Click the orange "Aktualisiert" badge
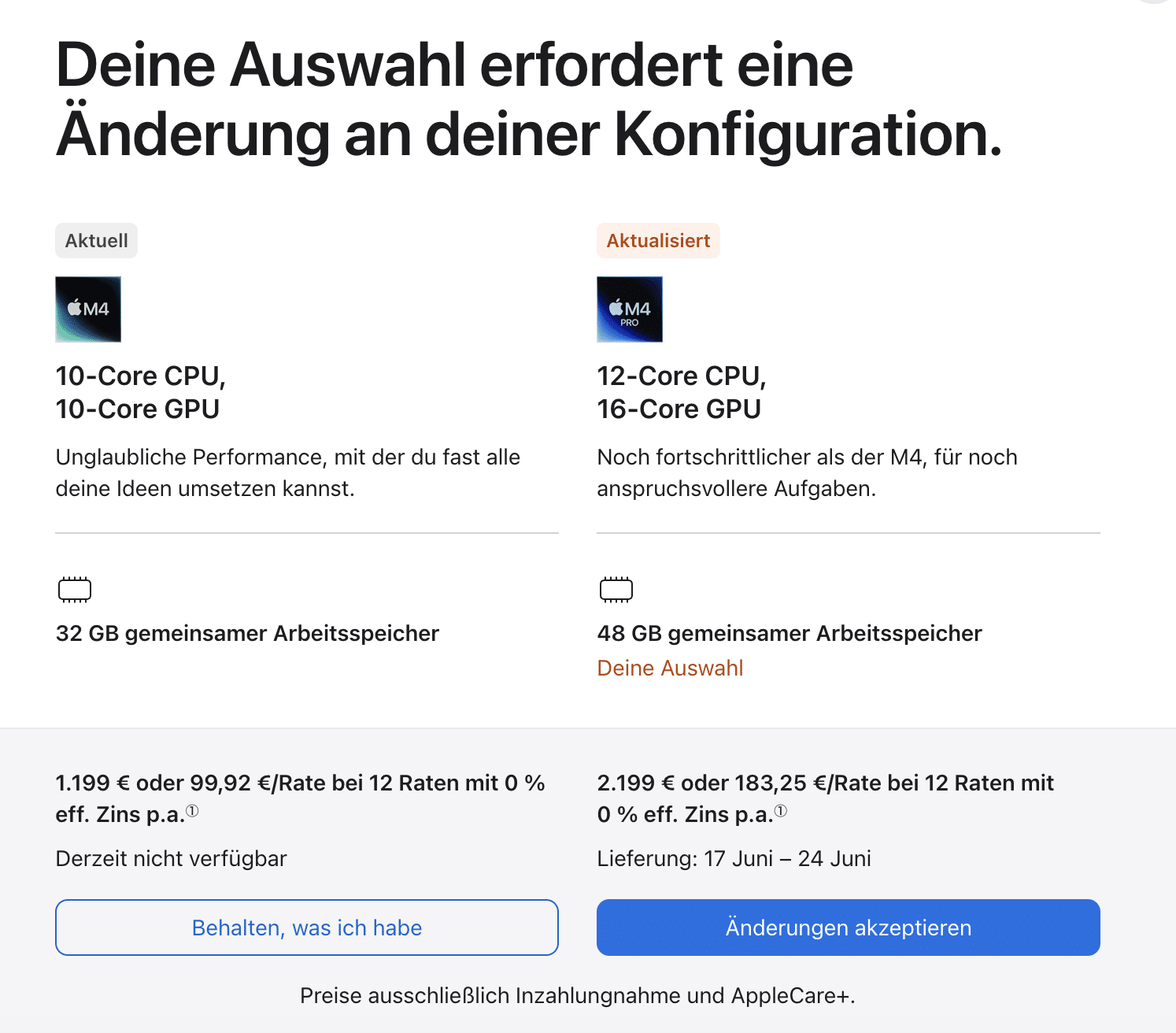1176x1033 pixels. [658, 241]
